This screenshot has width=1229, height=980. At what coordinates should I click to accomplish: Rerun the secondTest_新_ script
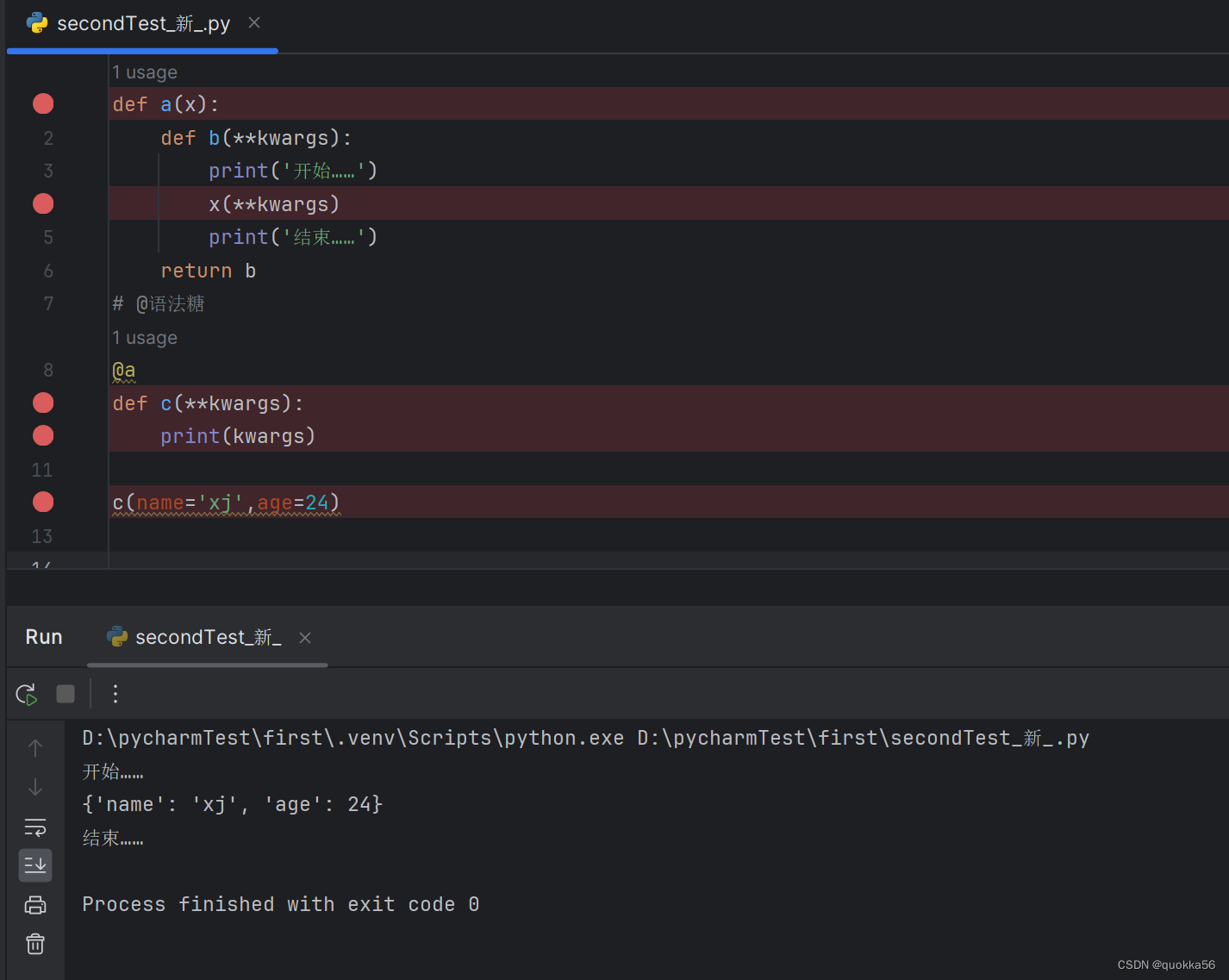[x=27, y=694]
